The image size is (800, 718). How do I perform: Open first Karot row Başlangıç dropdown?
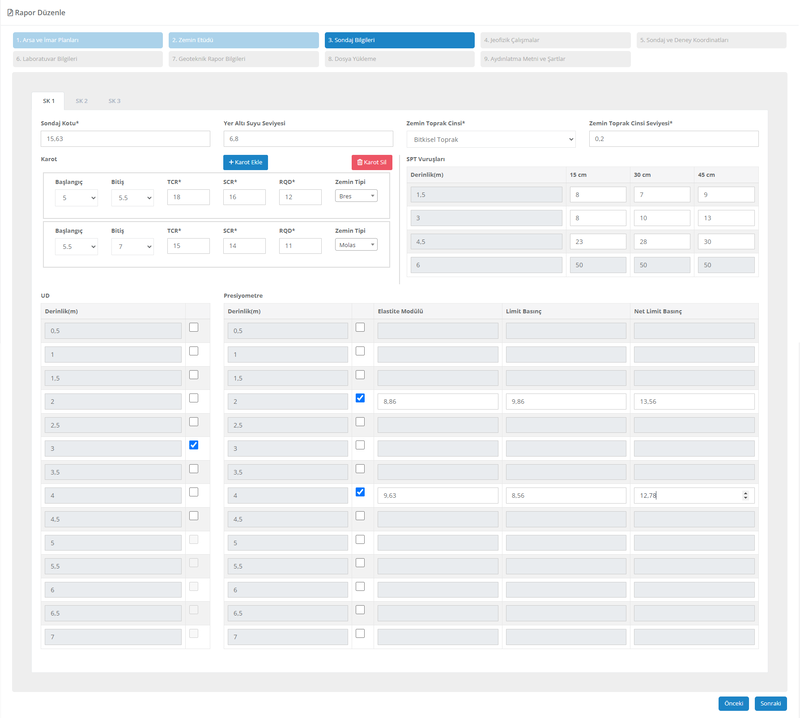[x=76, y=198]
